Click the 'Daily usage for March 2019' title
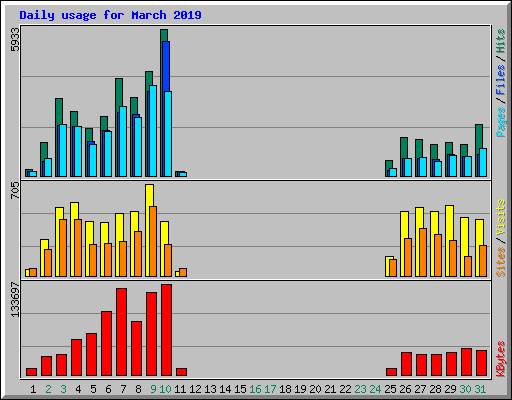Image resolution: width=512 pixels, height=400 pixels. tap(110, 15)
